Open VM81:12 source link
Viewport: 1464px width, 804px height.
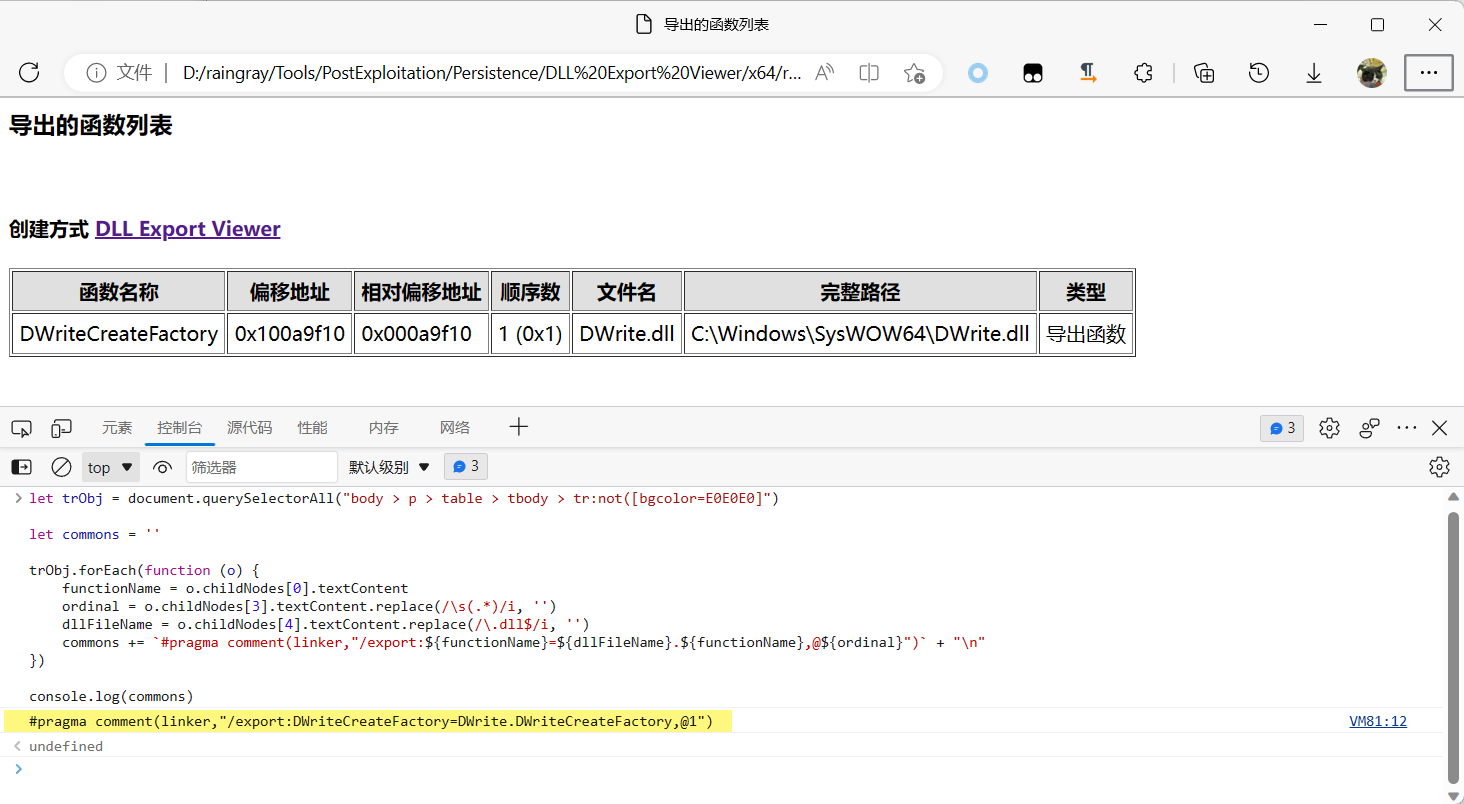pos(1378,721)
